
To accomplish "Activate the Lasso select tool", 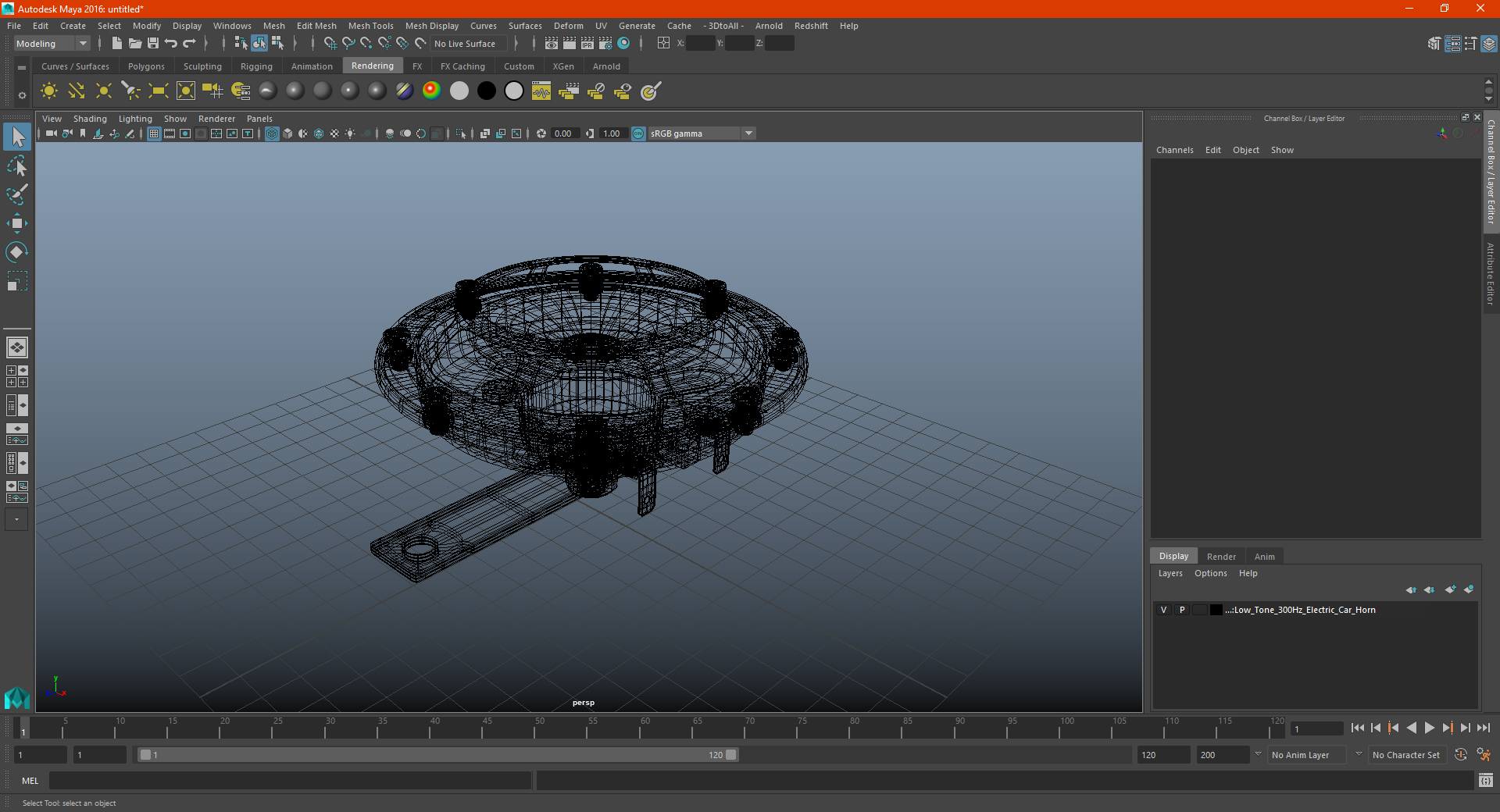I will 17,166.
